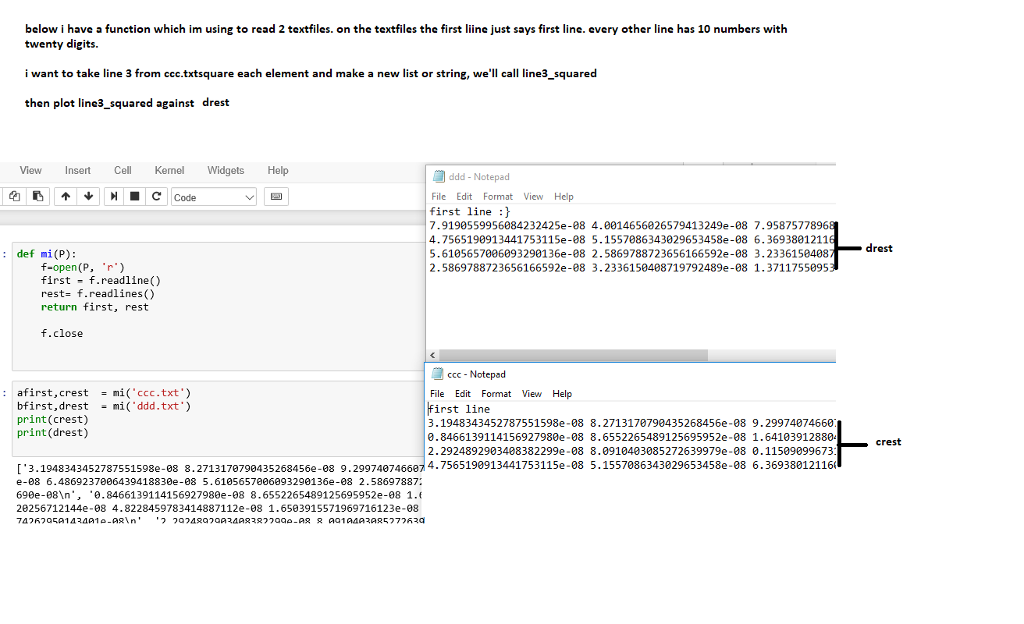Image resolution: width=1024 pixels, height=624 pixels.
Task: Open the View menu in ddd Notepad
Action: [x=533, y=196]
